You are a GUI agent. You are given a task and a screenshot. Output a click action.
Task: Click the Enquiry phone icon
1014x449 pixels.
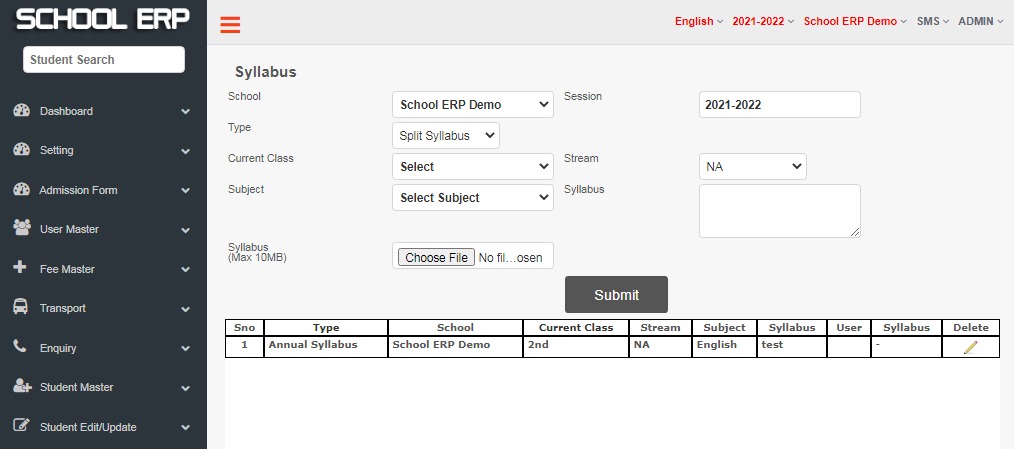pos(20,347)
